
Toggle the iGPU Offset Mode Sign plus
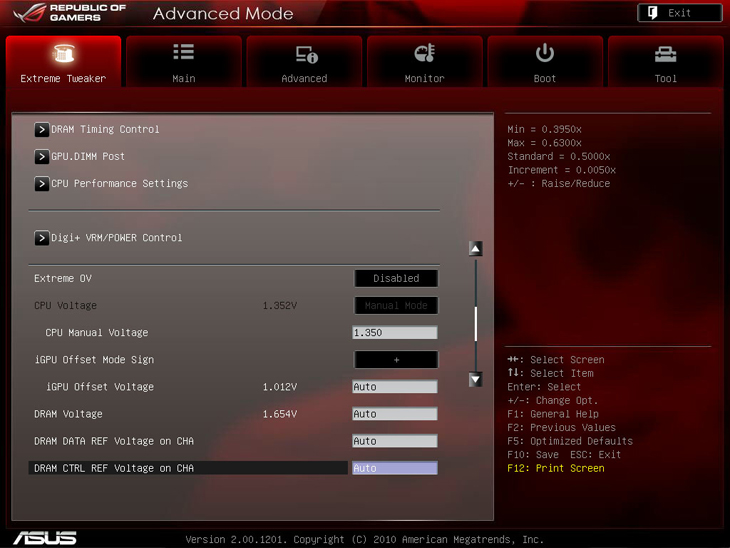[x=396, y=360]
